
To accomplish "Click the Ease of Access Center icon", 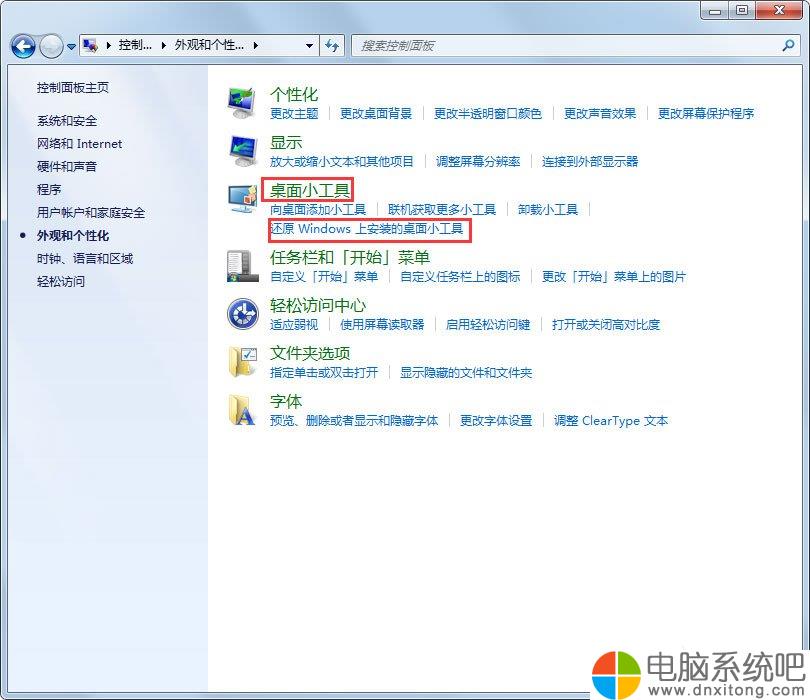I will [x=243, y=314].
